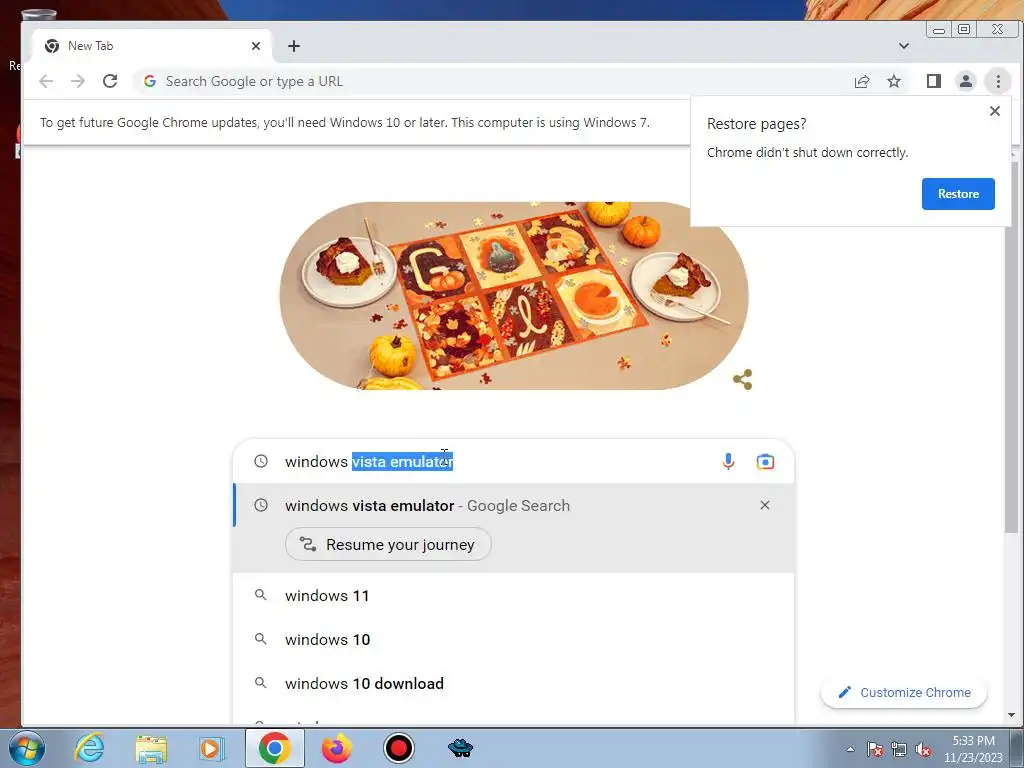This screenshot has height=768, width=1024.
Task: Click network status tray icon
Action: pos(899,749)
